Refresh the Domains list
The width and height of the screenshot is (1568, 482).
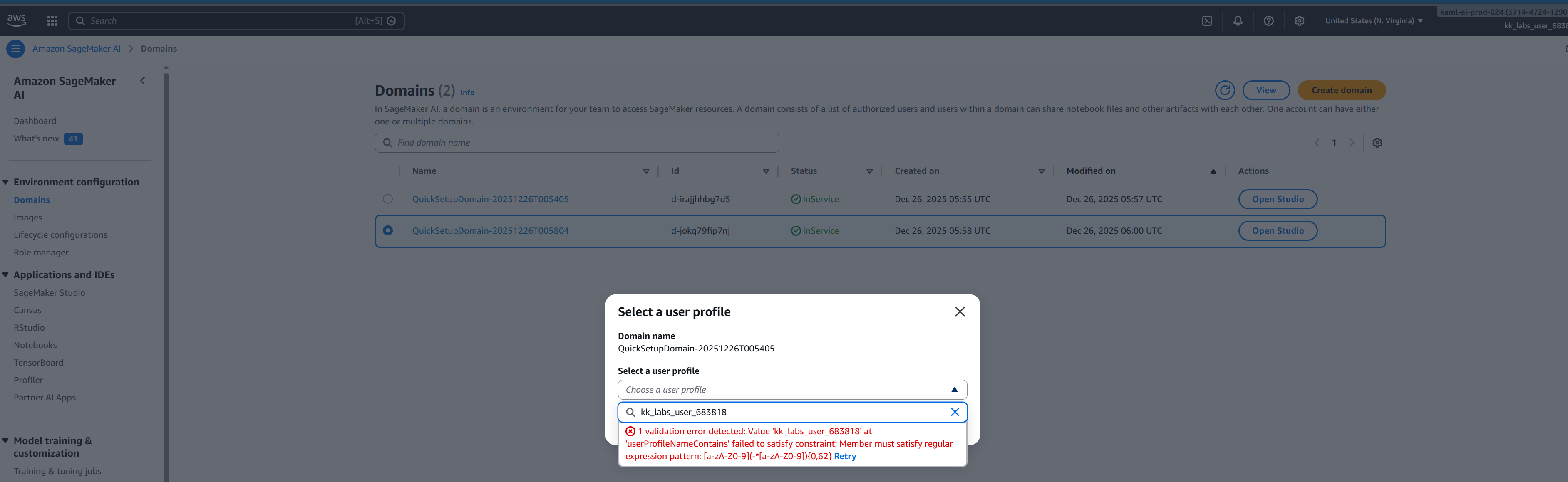tap(1225, 90)
